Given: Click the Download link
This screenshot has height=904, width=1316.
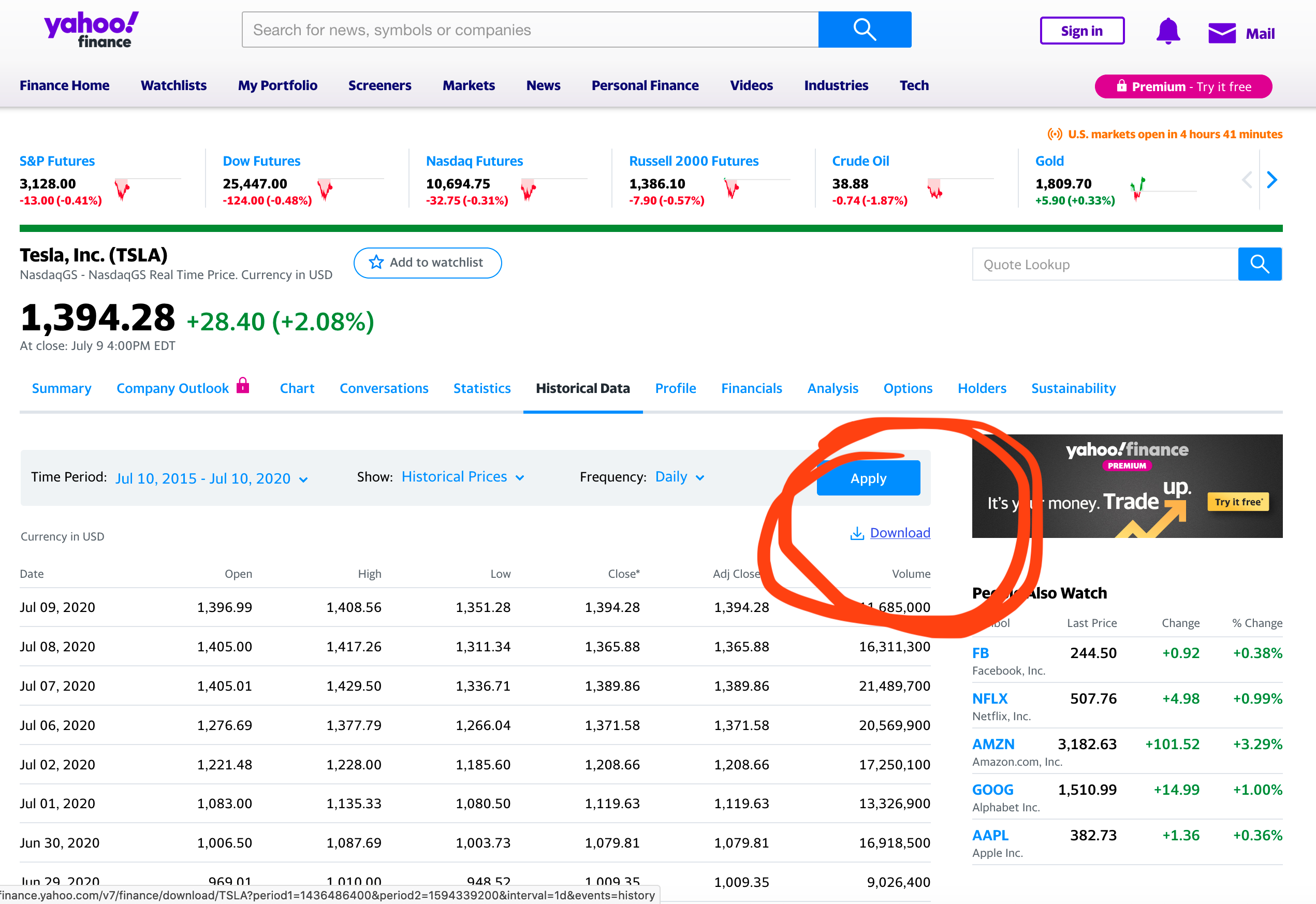Looking at the screenshot, I should click(x=899, y=533).
